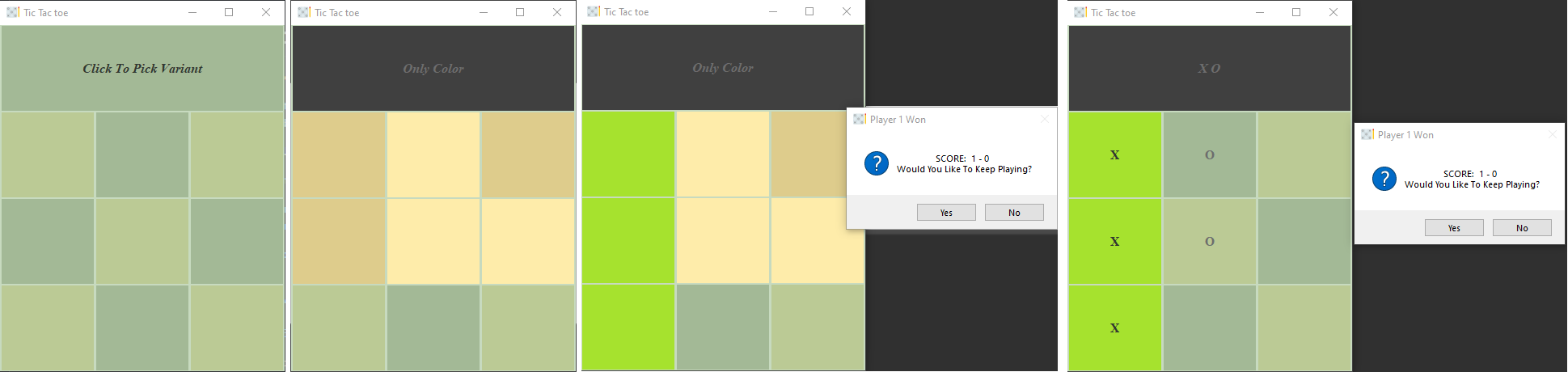Click empty bottom-right cell in X O window

(x=1304, y=328)
